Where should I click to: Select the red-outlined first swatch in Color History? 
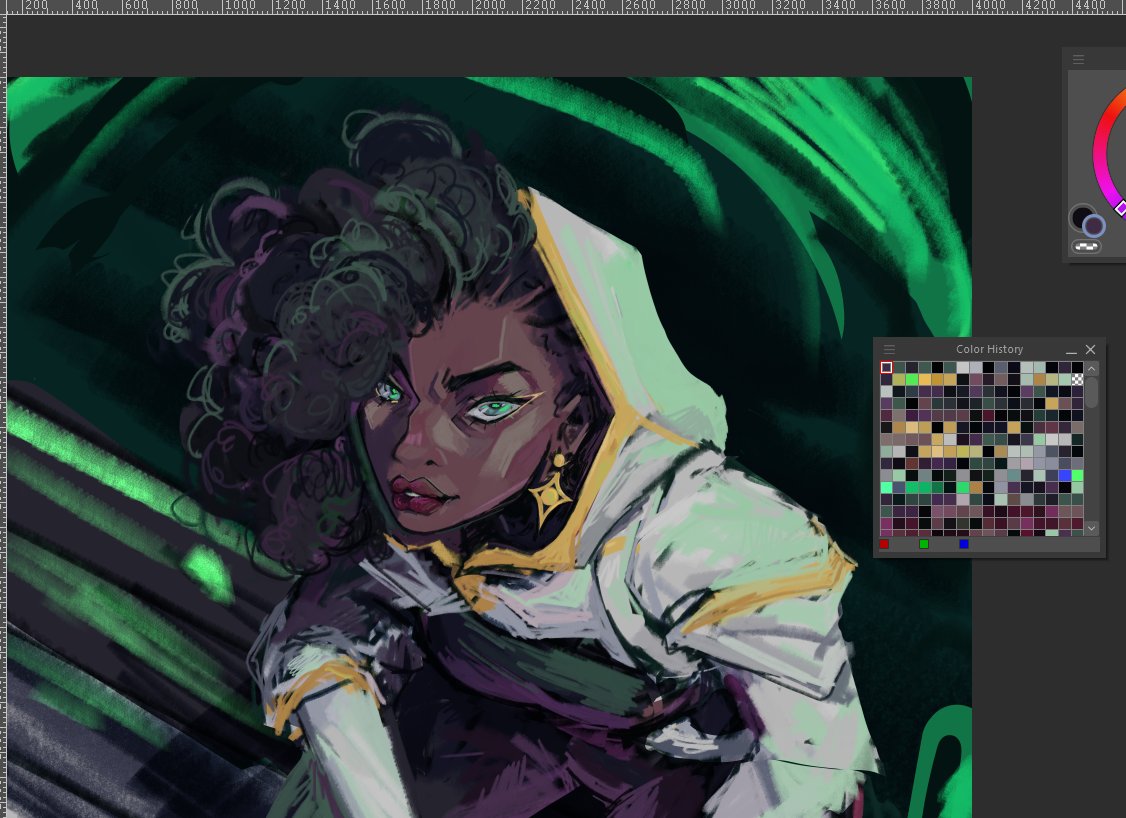point(887,368)
